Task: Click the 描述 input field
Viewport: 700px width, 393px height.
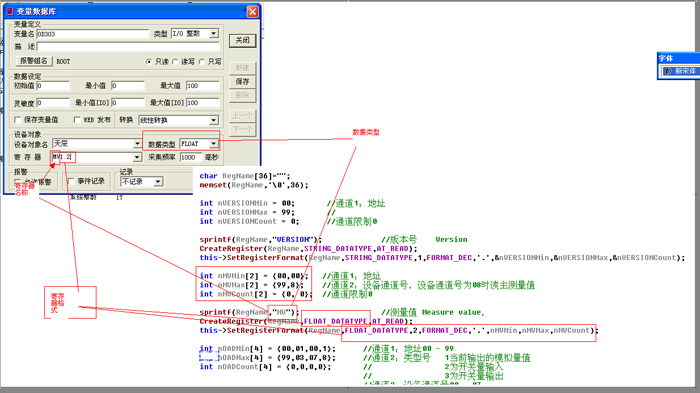Action: [x=128, y=46]
